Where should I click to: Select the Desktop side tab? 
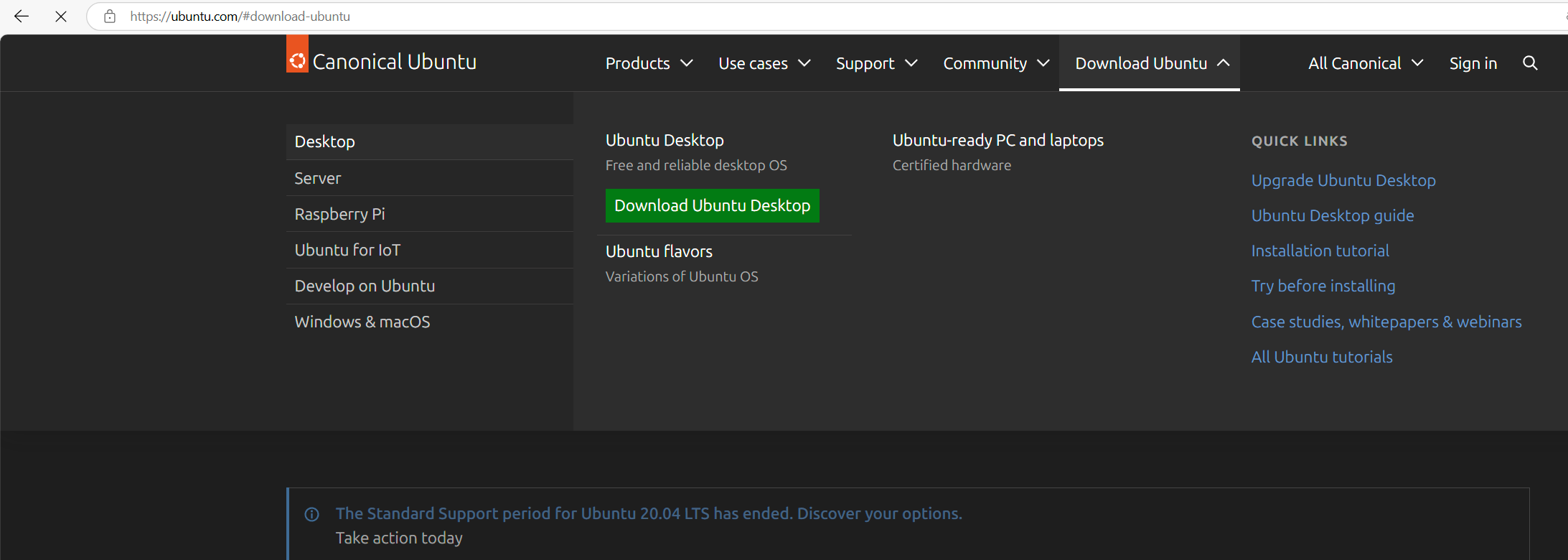[x=430, y=141]
